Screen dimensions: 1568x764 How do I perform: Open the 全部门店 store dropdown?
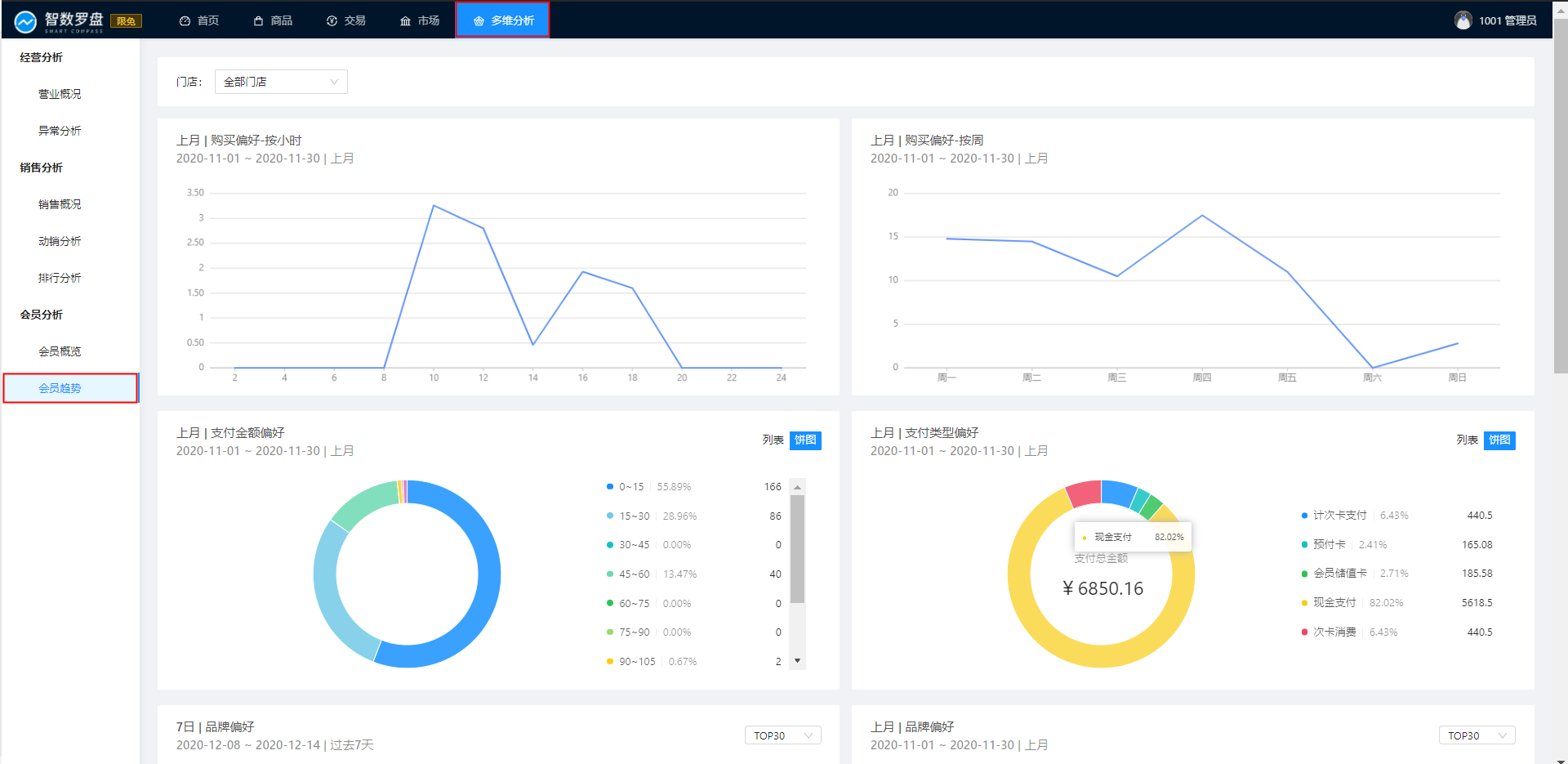point(281,82)
